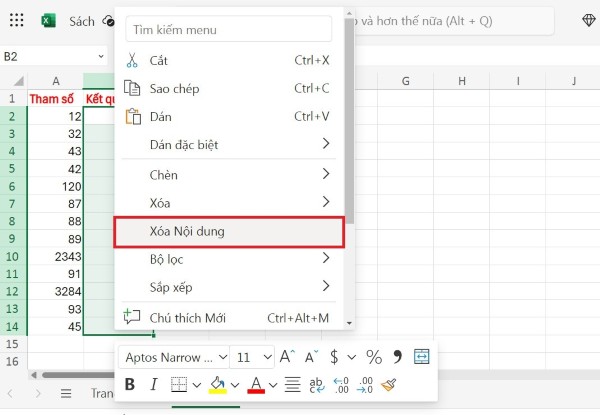Viewport: 600px width, 415px height.
Task: Click the Sách workbook title
Action: [x=82, y=21]
